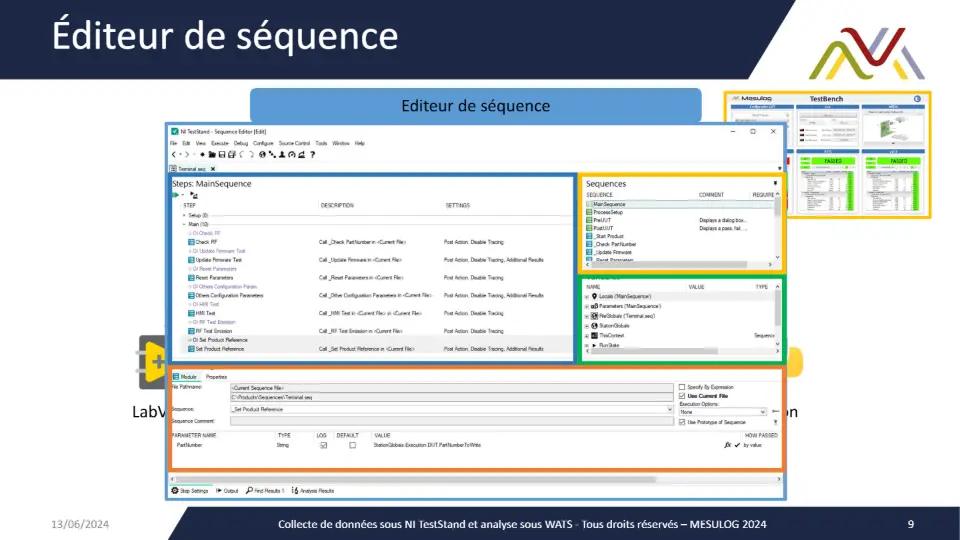
Task: Open the Tools menu
Action: tap(321, 143)
